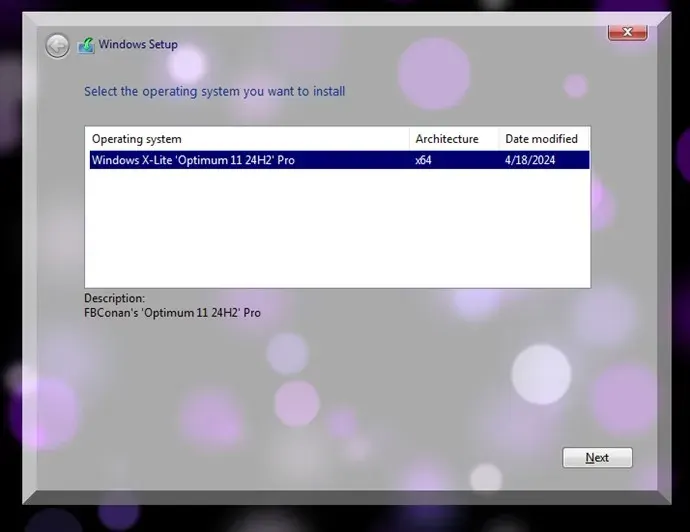Click the 4/18/2024 date cell
The height and width of the screenshot is (532, 690).
(530, 160)
